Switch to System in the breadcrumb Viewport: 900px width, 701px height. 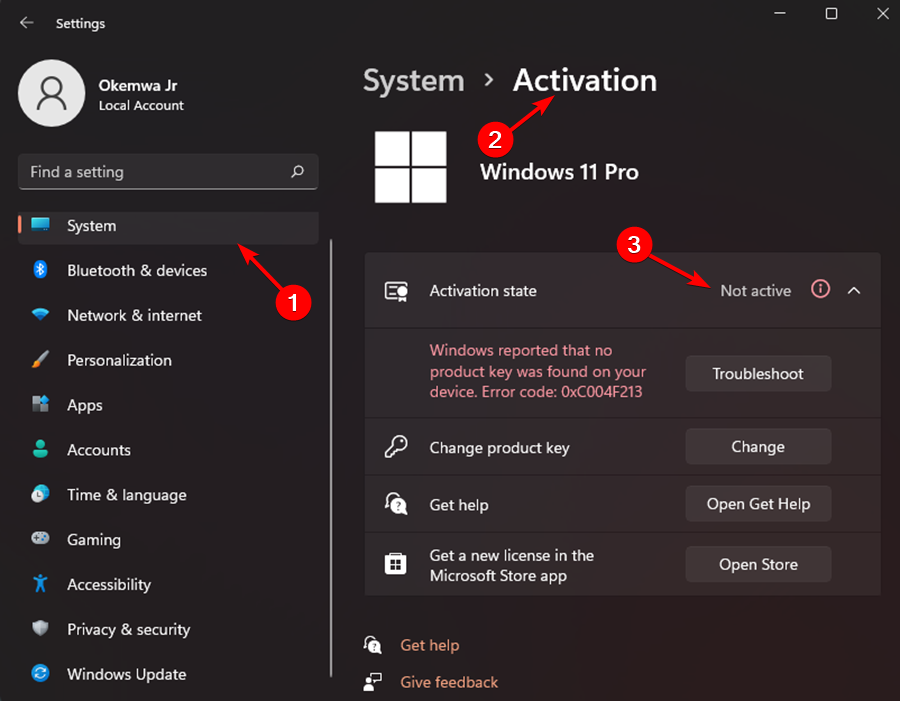[x=413, y=81]
